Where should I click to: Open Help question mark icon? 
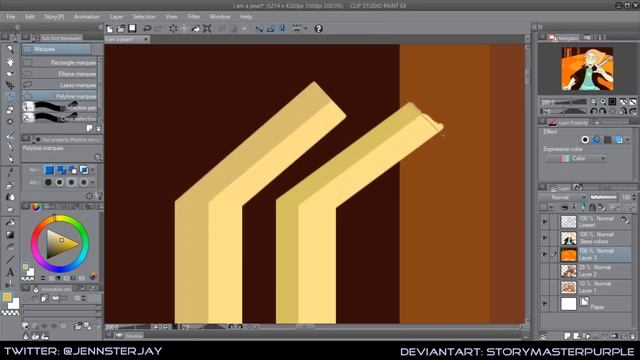tap(318, 29)
